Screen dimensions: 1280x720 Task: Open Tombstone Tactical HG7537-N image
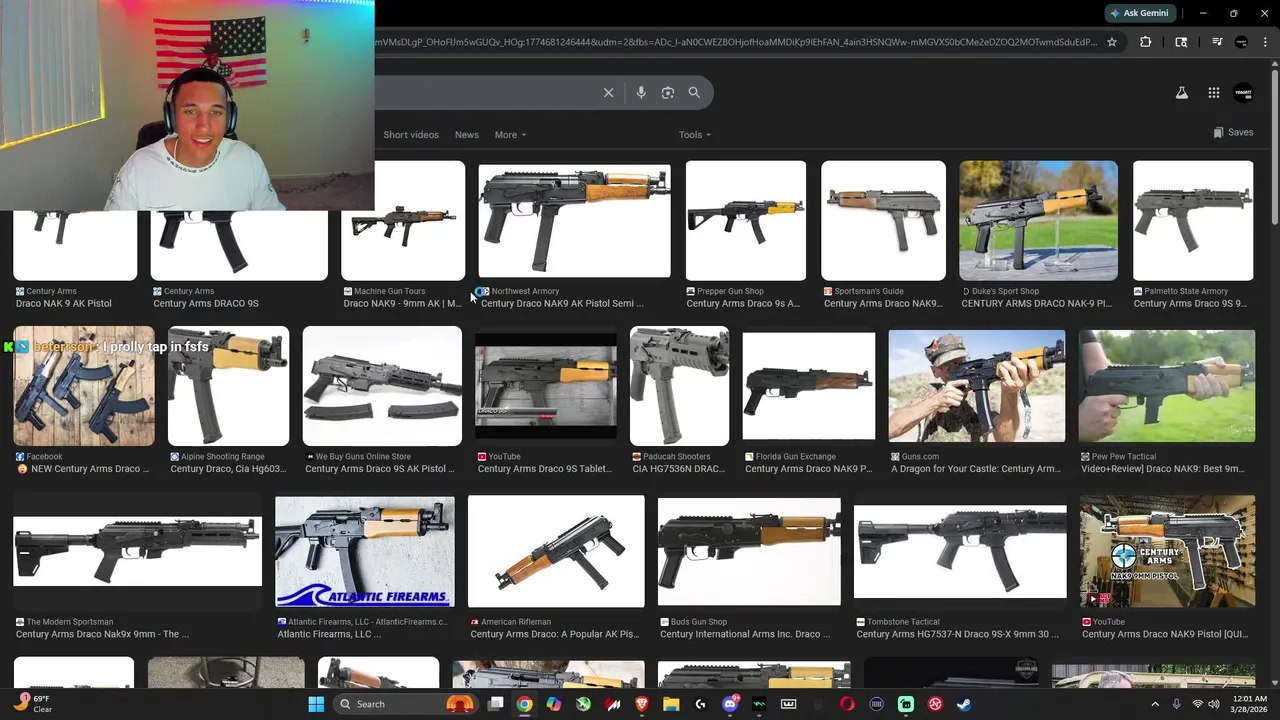(960, 552)
